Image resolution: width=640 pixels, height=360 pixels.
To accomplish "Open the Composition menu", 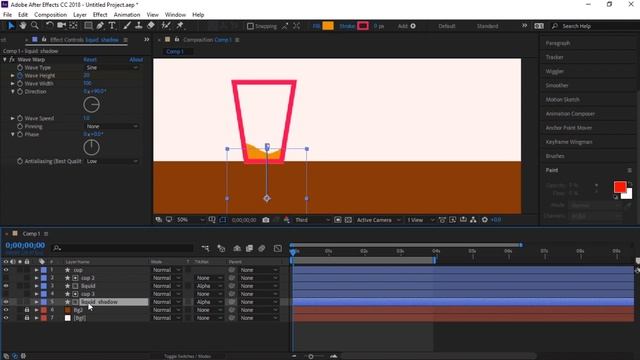I will click(x=50, y=15).
